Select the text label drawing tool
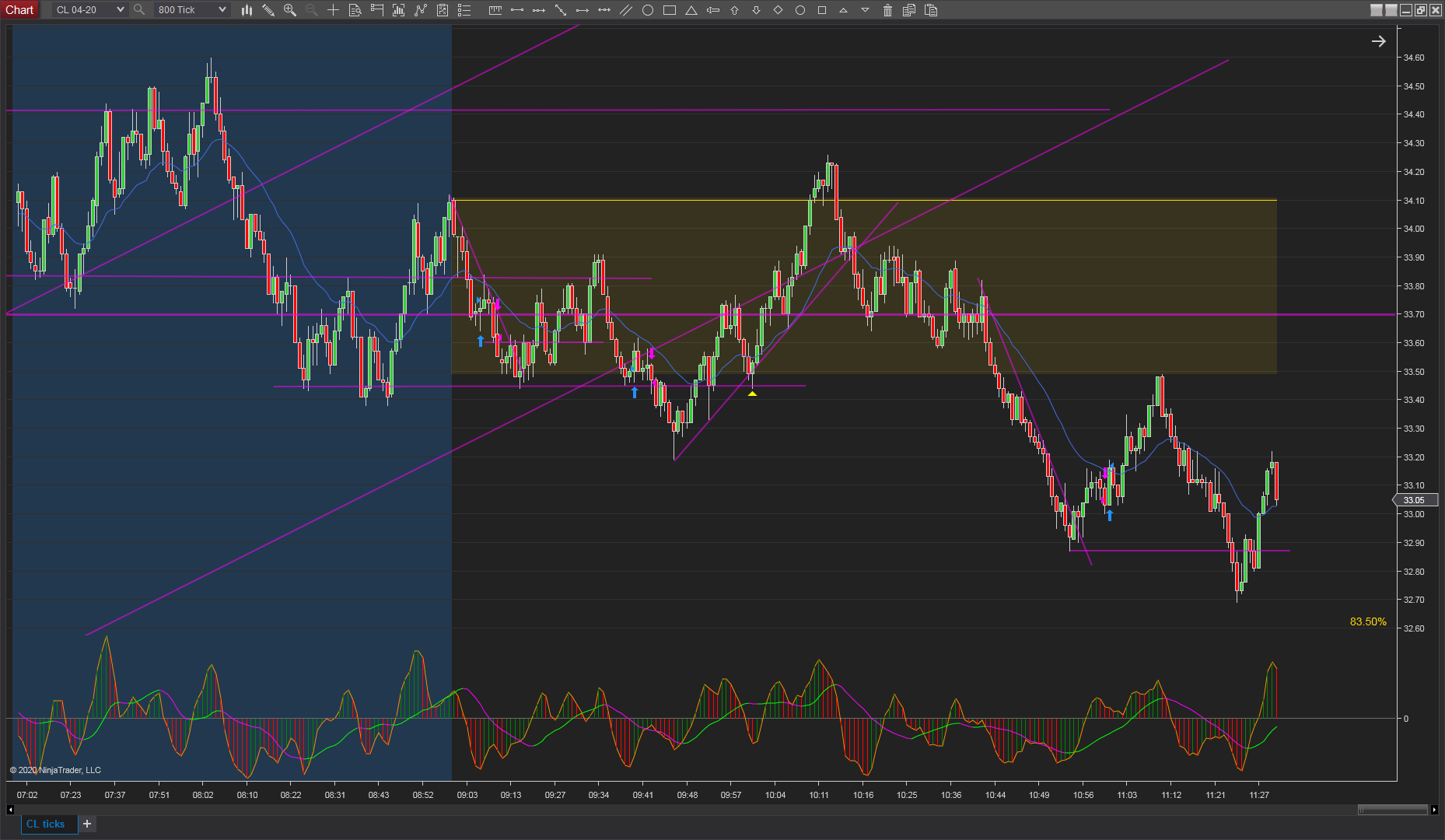 point(712,10)
